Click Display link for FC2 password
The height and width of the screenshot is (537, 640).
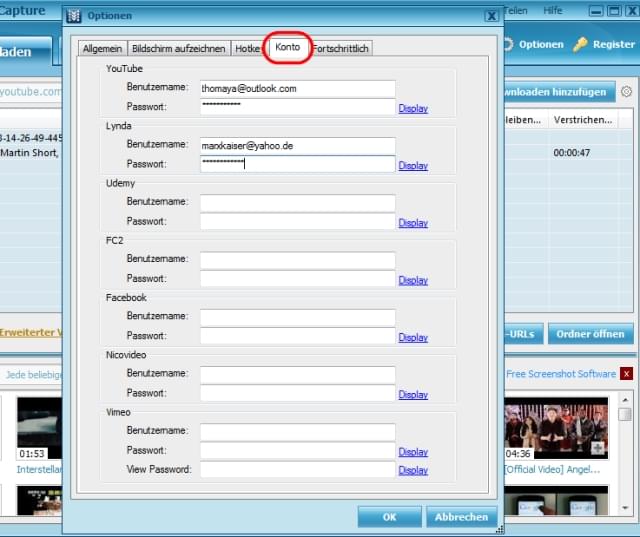pos(413,280)
